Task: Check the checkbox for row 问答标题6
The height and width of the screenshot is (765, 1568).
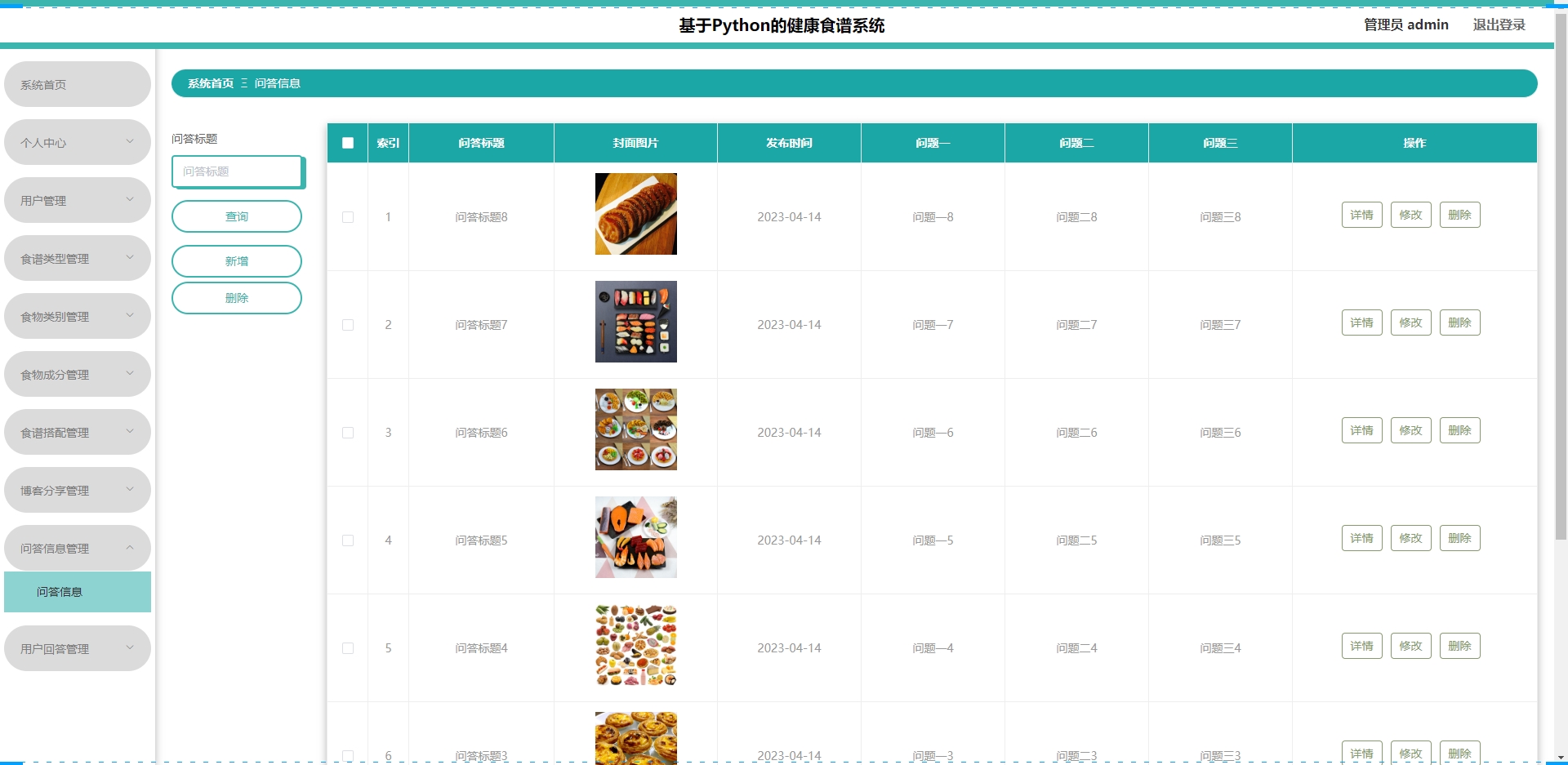Action: [348, 433]
